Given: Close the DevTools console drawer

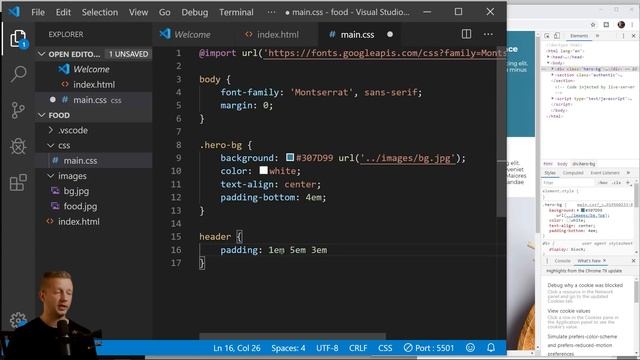Looking at the screenshot, I should pyautogui.click(x=633, y=260).
